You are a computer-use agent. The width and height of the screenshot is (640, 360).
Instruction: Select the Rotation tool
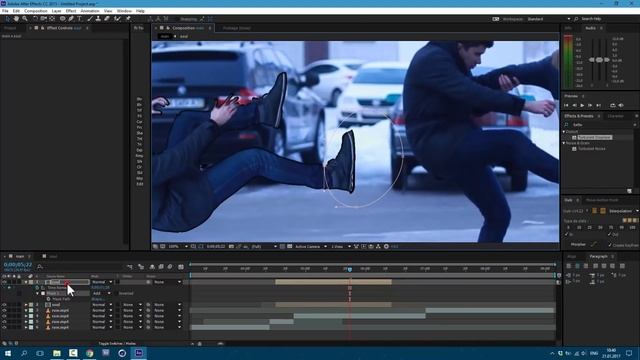click(35, 19)
